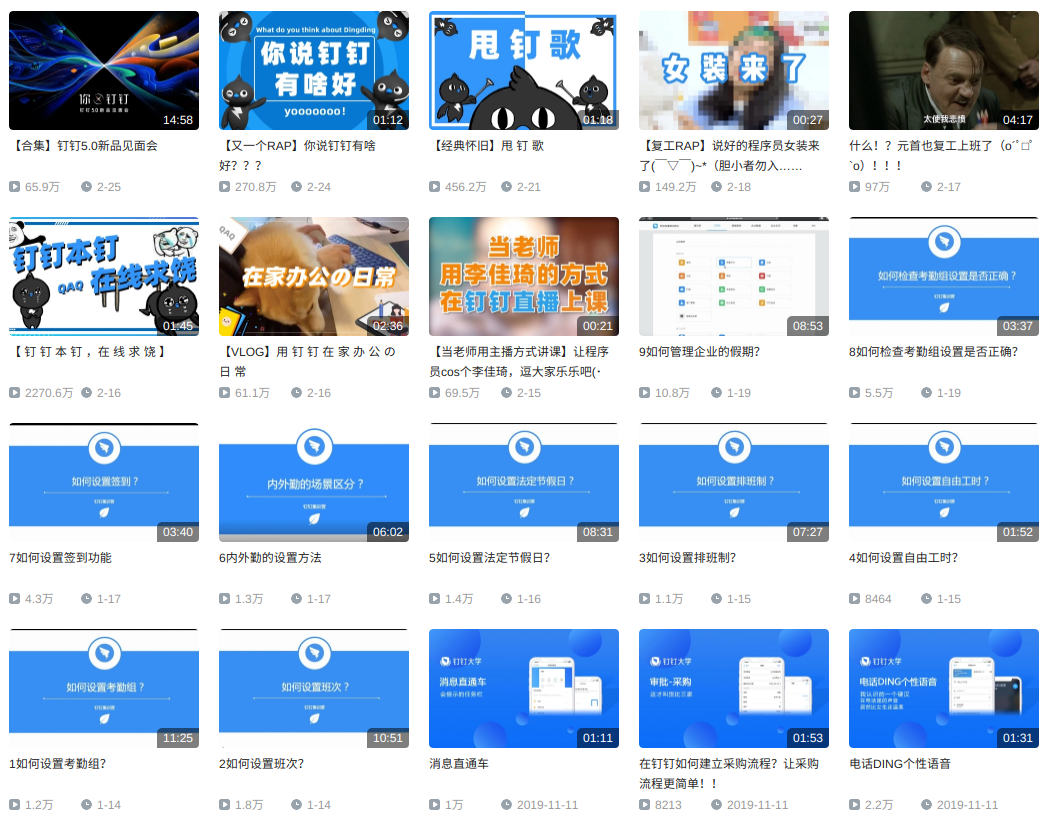Open the 内外勤的场景区分 video thumbnail
Viewport: 1048px width, 837px height.
(313, 482)
